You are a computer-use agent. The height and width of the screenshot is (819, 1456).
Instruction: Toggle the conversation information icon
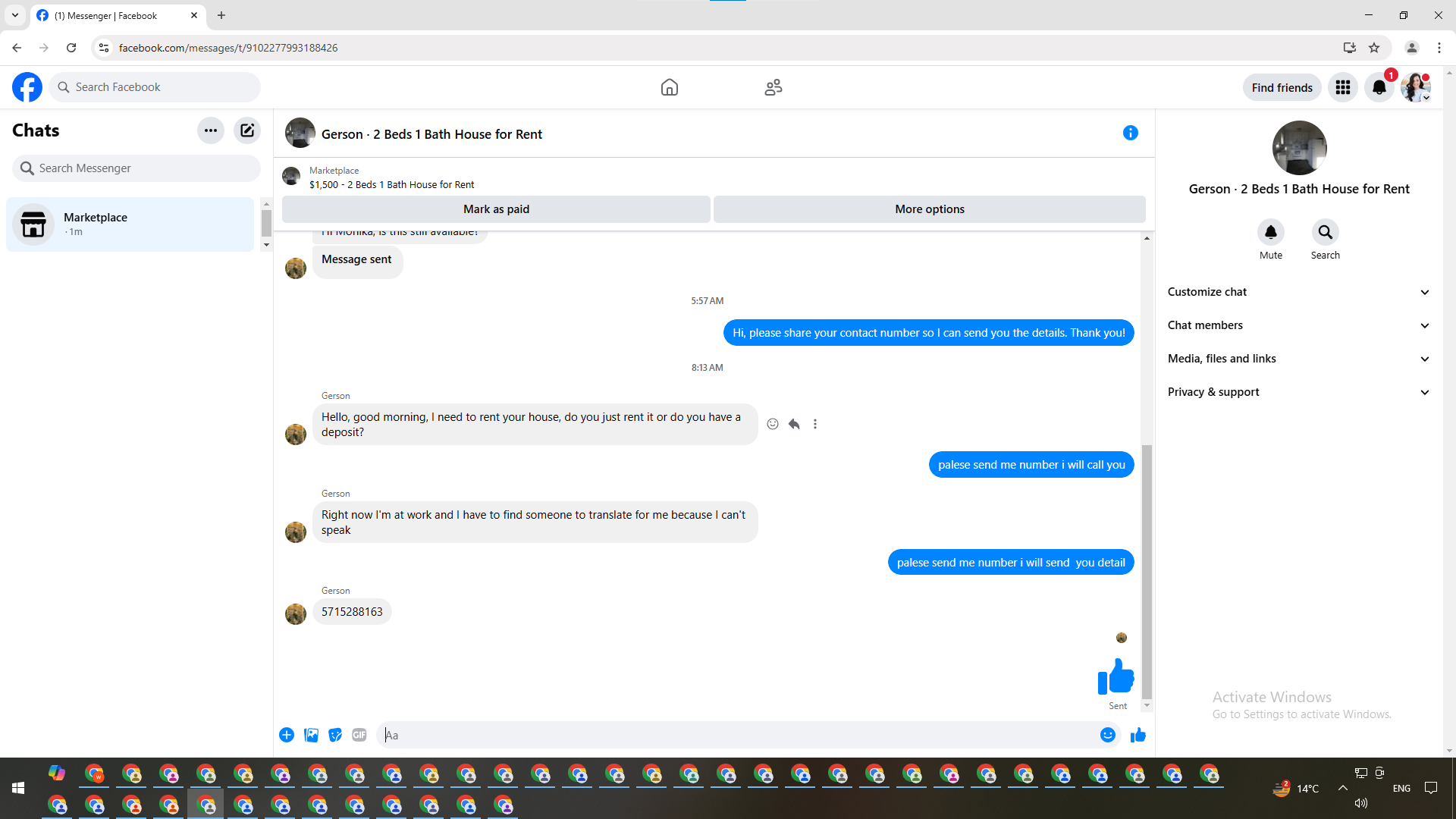1131,133
